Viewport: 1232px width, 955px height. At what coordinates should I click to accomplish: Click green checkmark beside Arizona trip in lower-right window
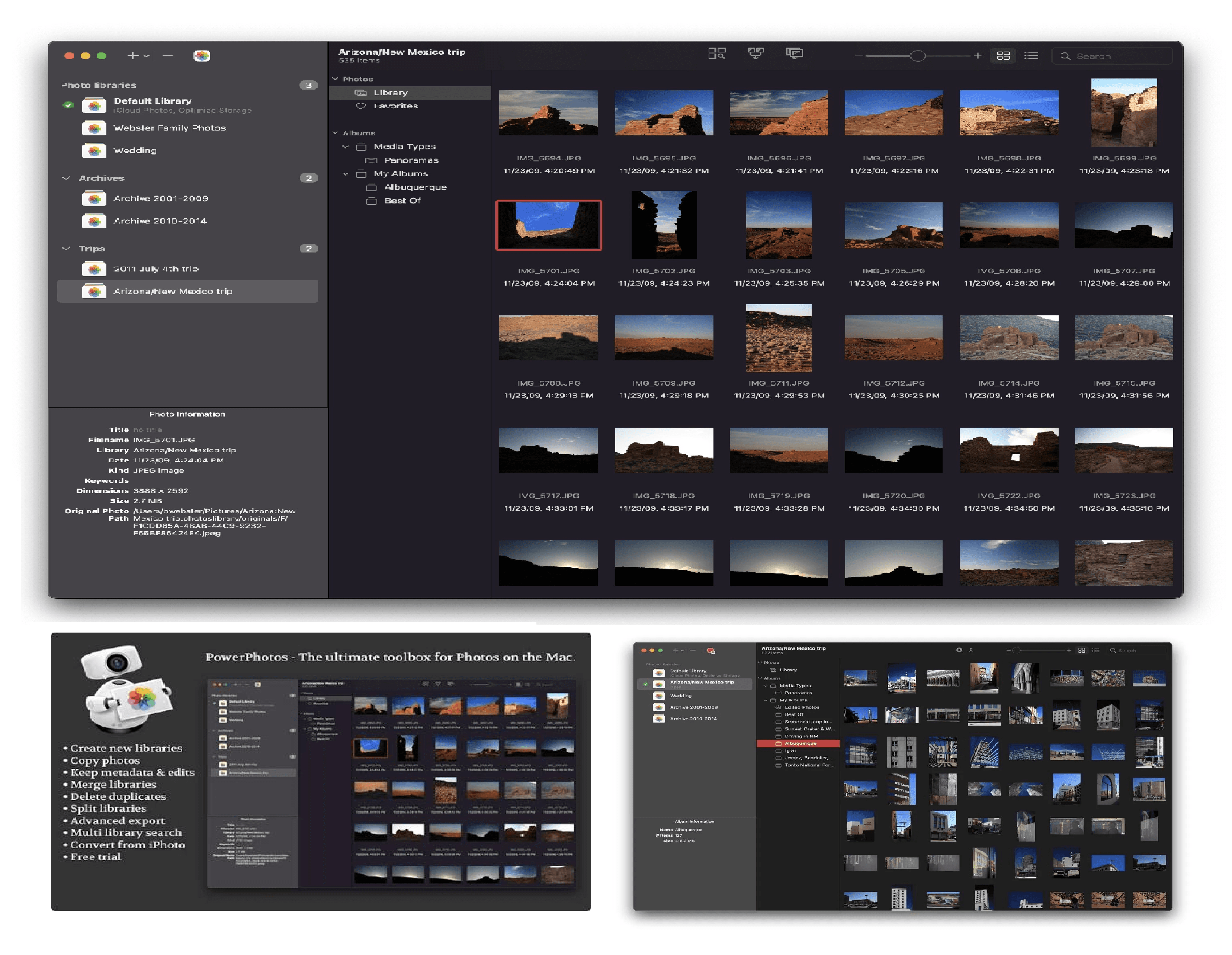pyautogui.click(x=645, y=684)
